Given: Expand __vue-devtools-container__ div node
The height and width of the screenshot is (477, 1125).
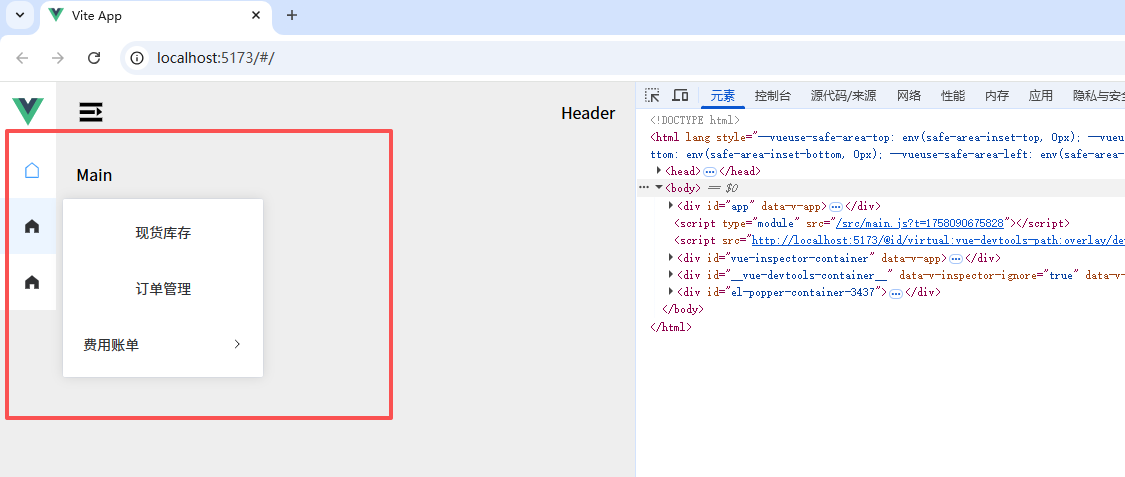Looking at the screenshot, I should [x=671, y=275].
